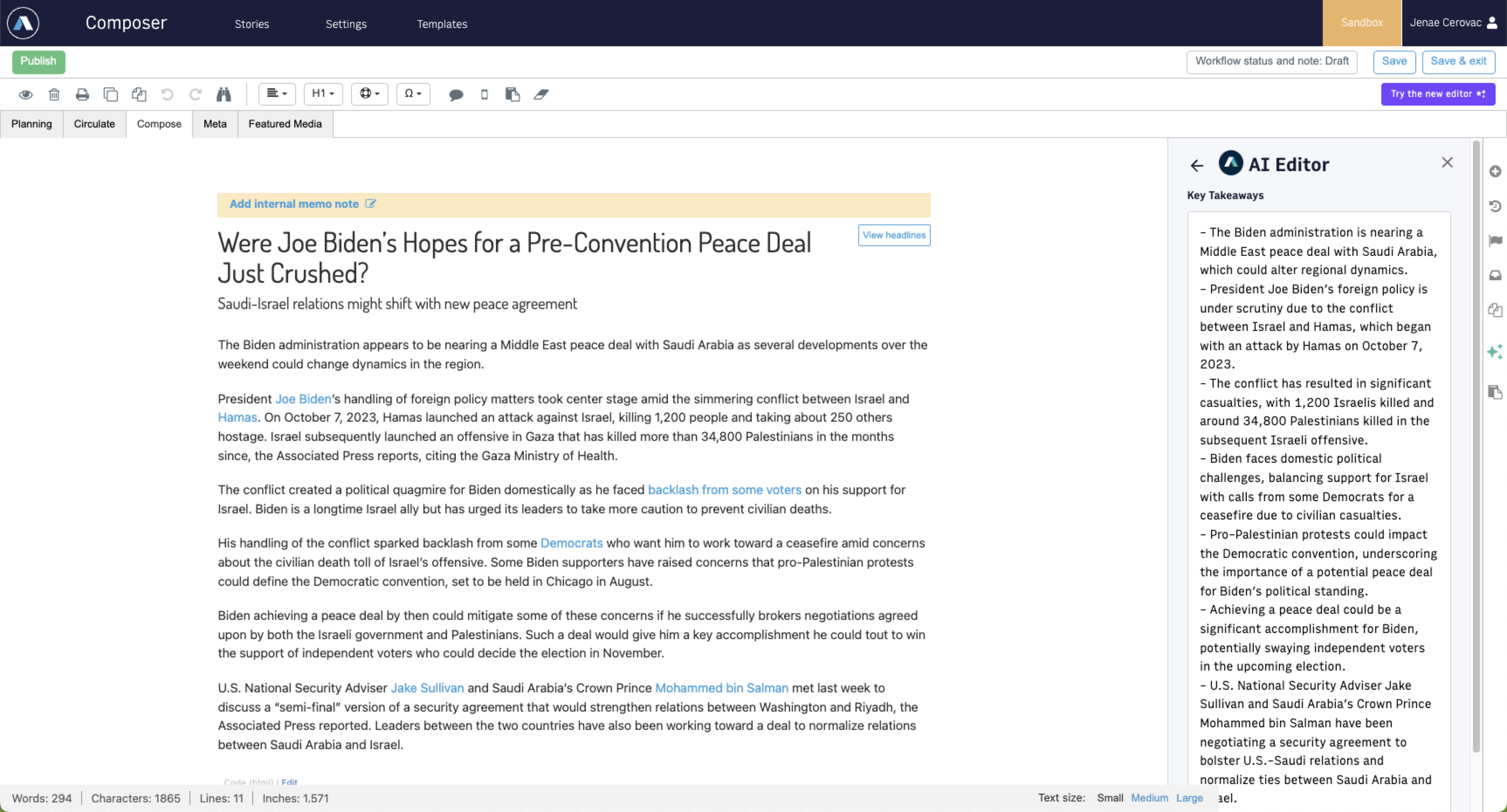
Task: Click the mobile device preview icon
Action: point(485,94)
